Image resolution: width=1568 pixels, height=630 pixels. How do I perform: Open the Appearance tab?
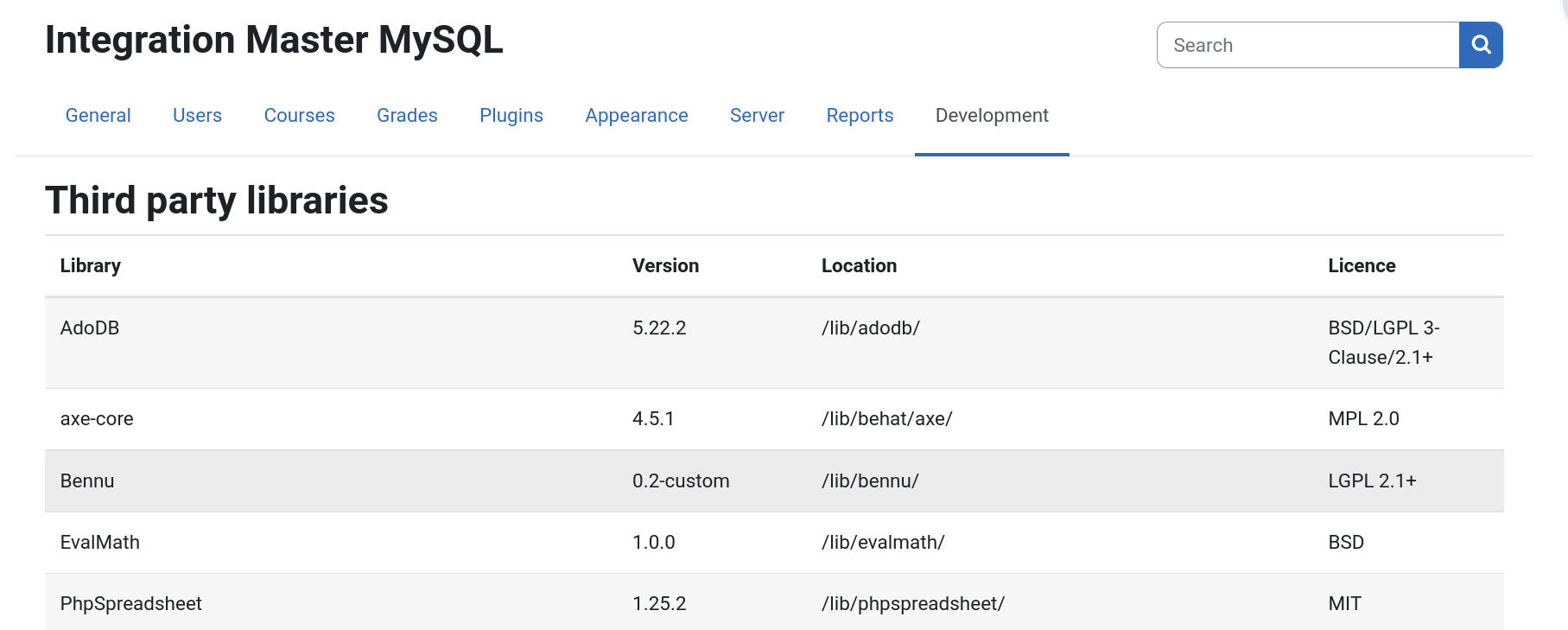coord(637,116)
